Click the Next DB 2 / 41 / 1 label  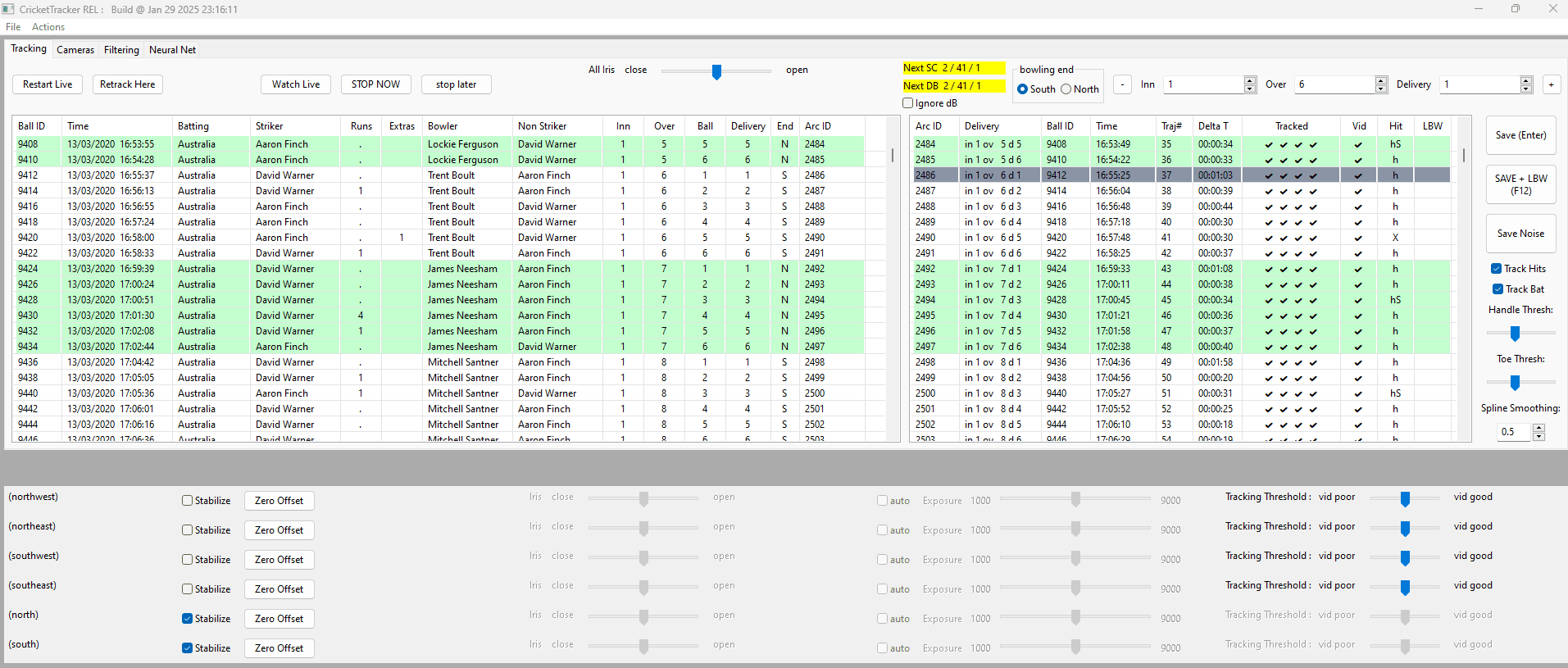953,86
